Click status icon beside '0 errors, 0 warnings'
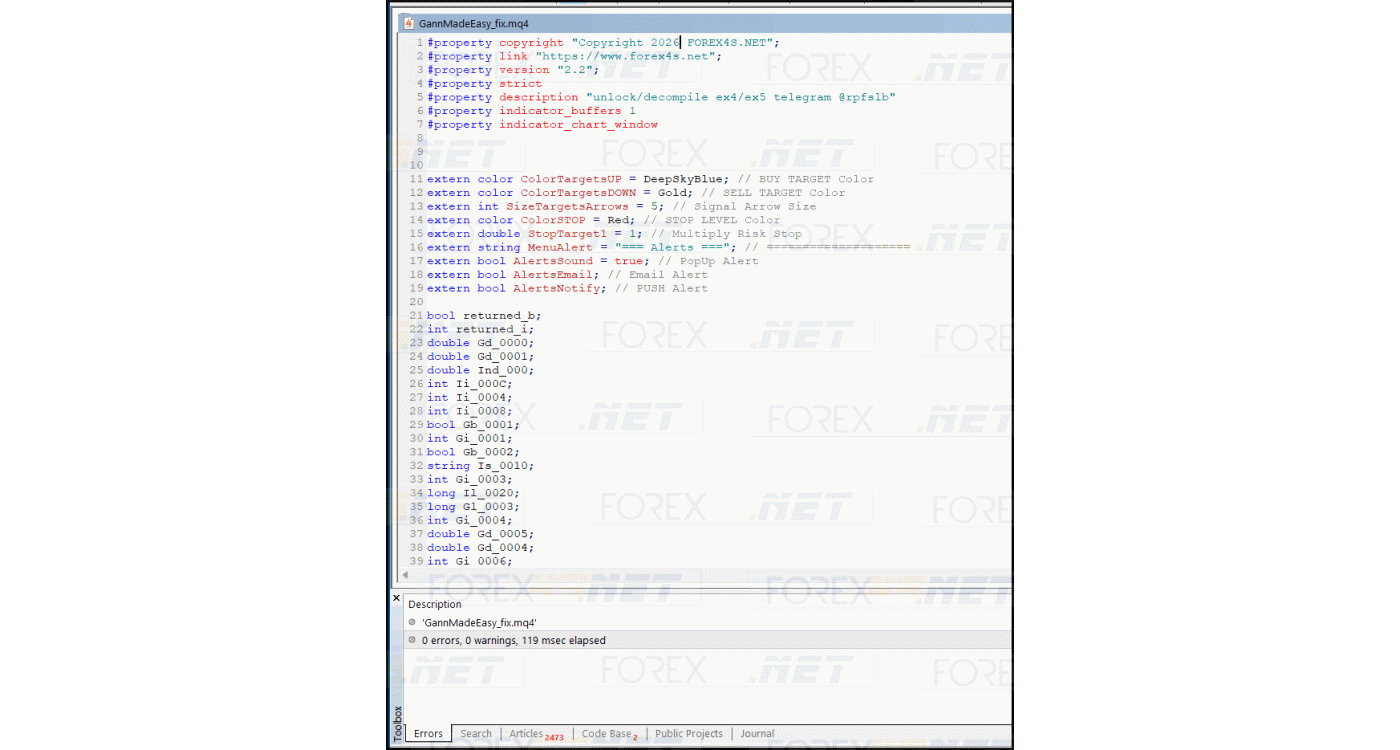This screenshot has height=750, width=1400. 412,640
